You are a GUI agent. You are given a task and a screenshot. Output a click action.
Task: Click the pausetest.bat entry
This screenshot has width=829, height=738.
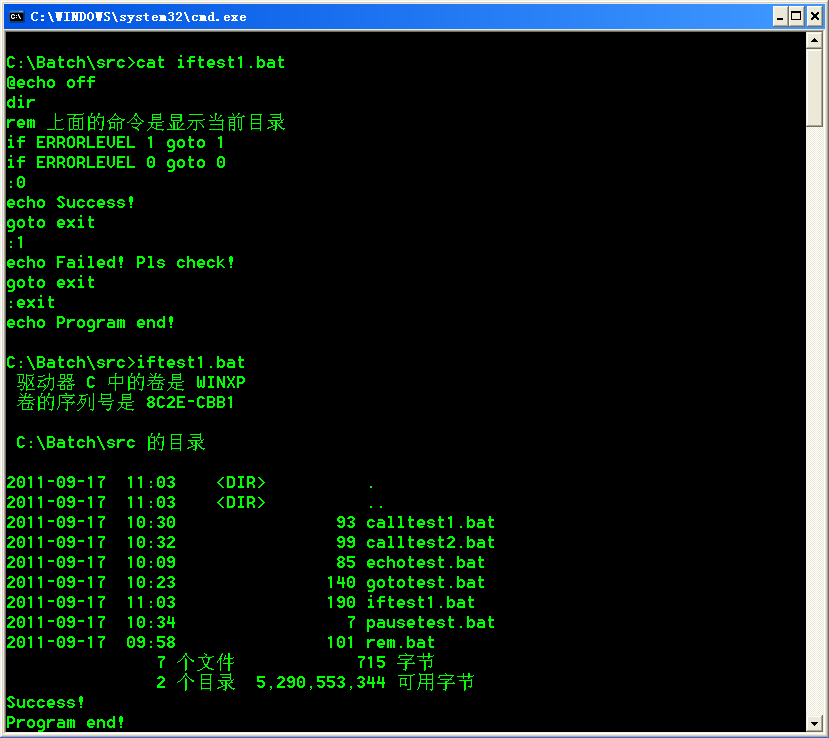pyautogui.click(x=430, y=622)
